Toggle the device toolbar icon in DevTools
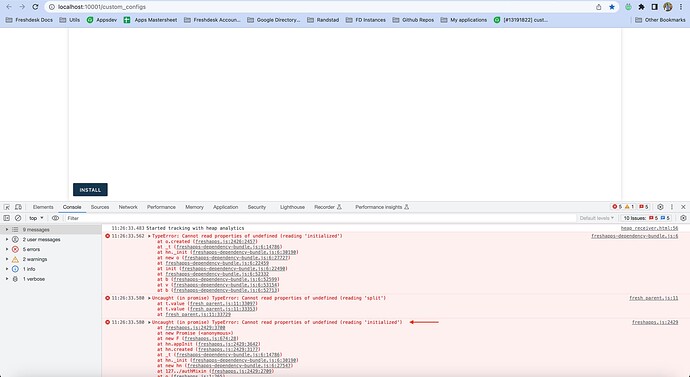The image size is (690, 377). 18,207
